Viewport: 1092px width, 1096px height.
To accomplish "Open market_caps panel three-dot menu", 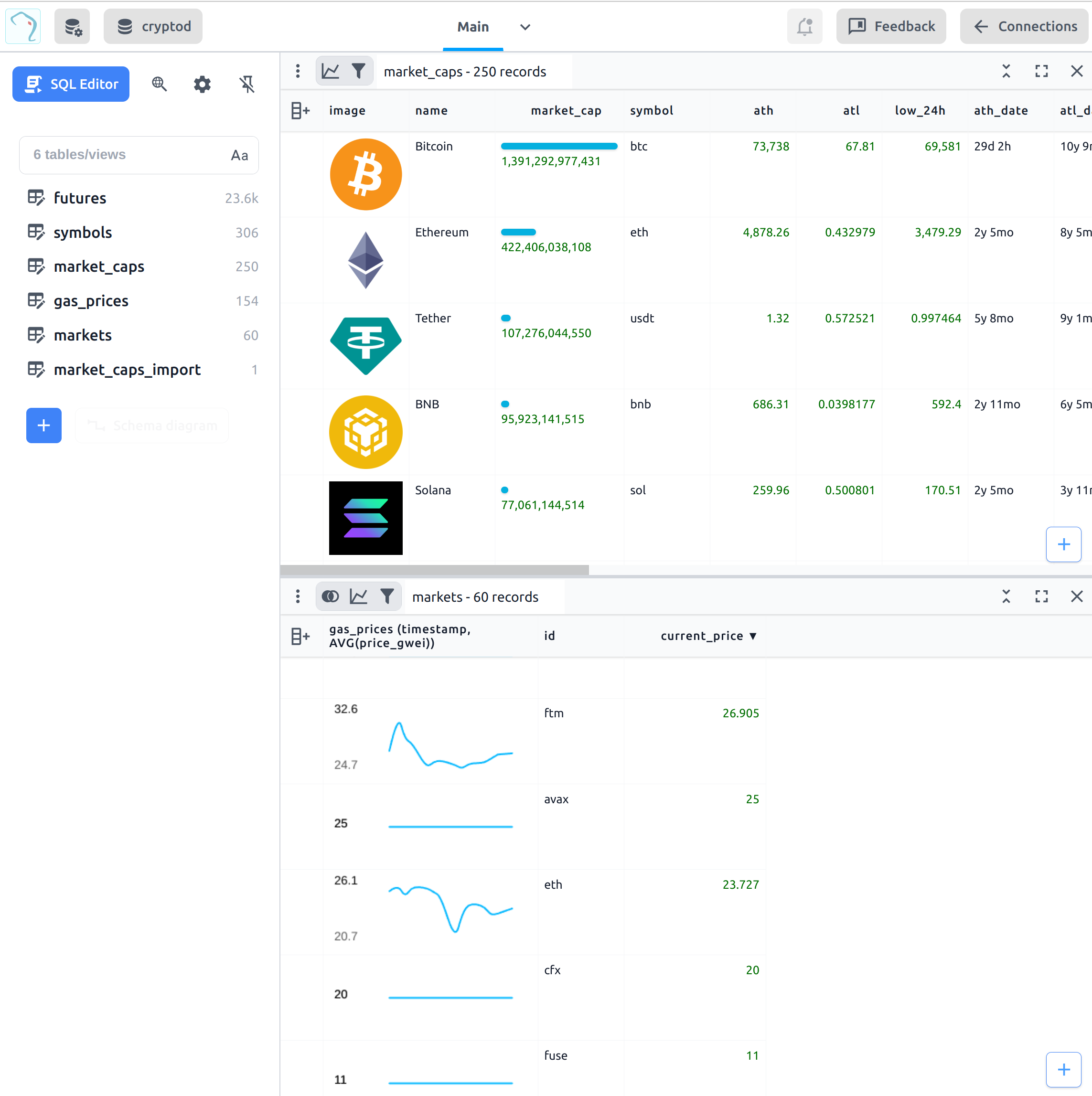I will (298, 72).
